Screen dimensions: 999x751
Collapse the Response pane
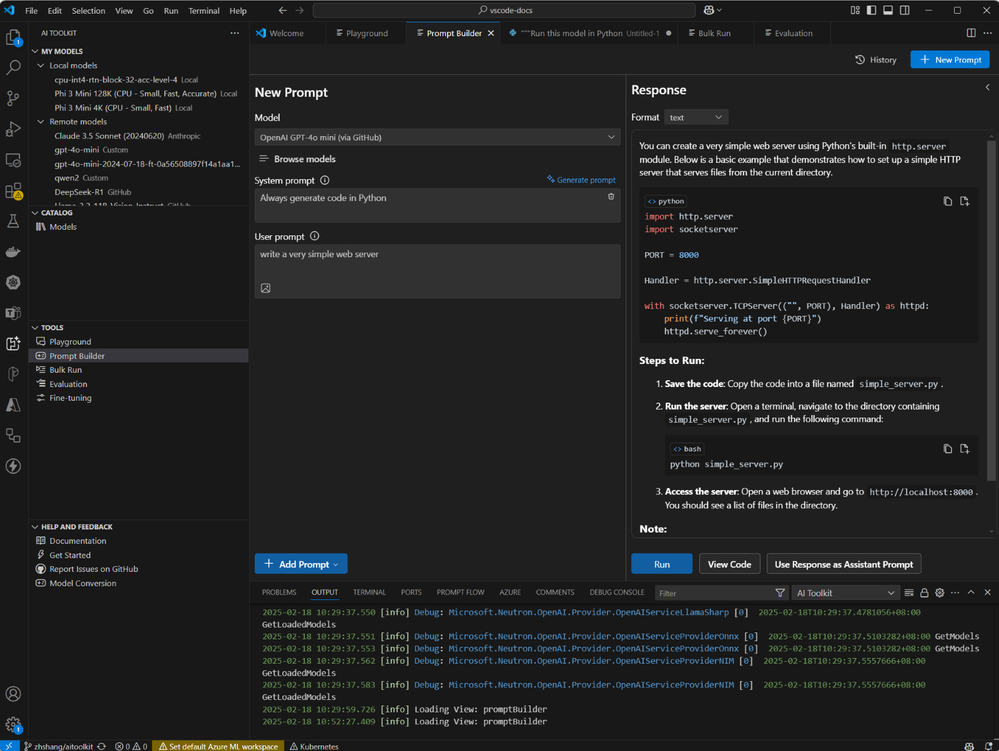click(x=988, y=88)
